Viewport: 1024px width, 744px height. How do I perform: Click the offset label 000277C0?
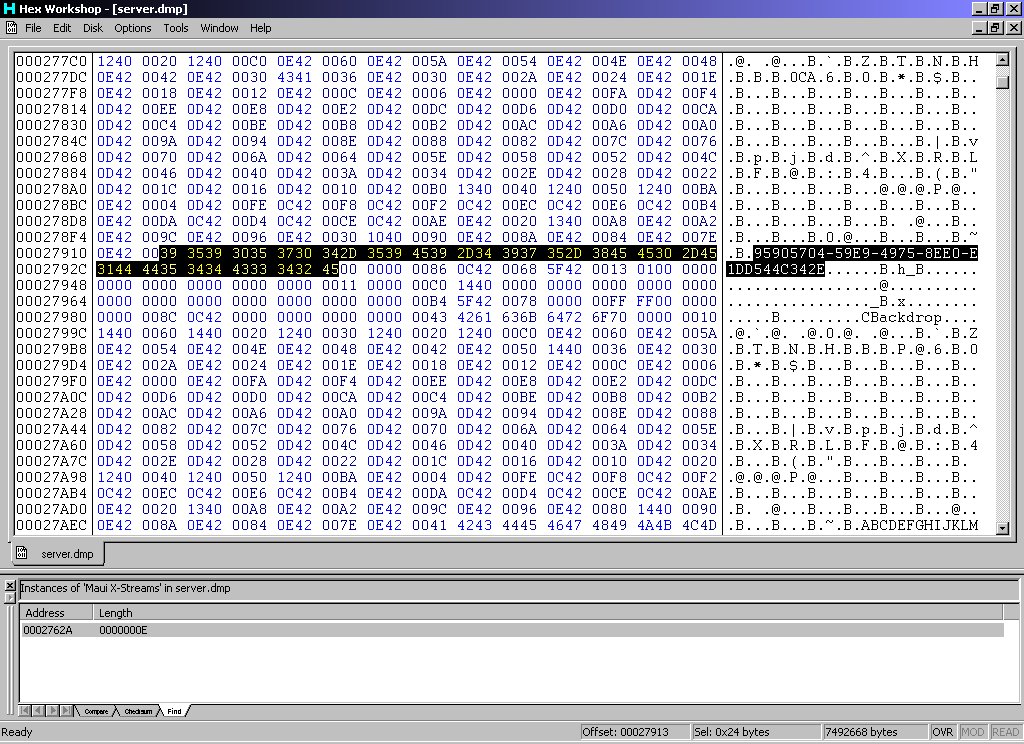(52, 61)
